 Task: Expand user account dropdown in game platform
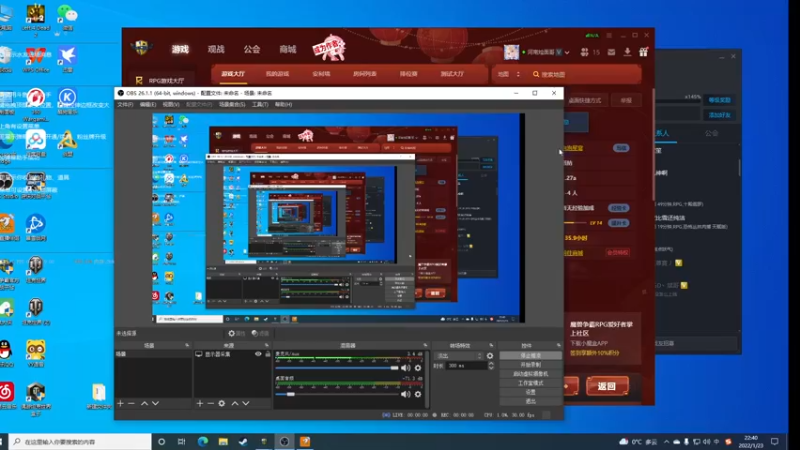pyautogui.click(x=567, y=53)
